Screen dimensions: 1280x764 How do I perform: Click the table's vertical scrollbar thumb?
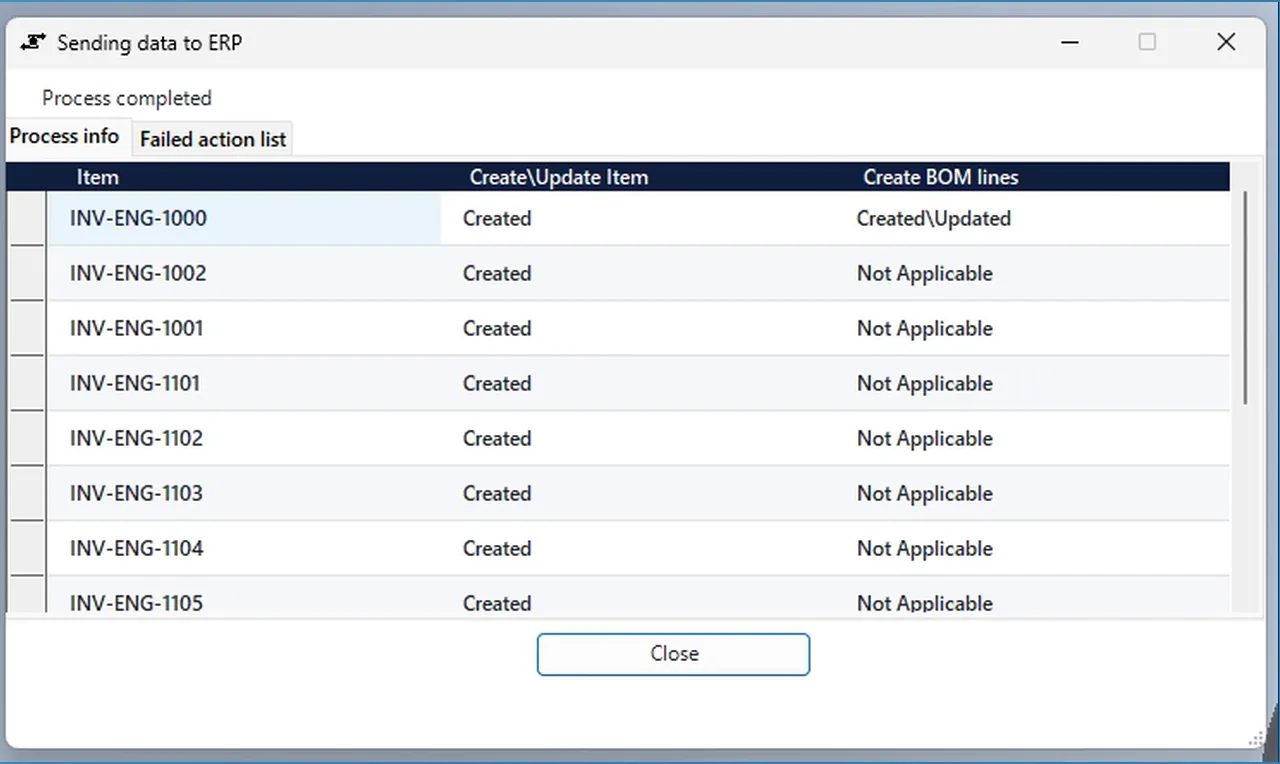(1245, 298)
